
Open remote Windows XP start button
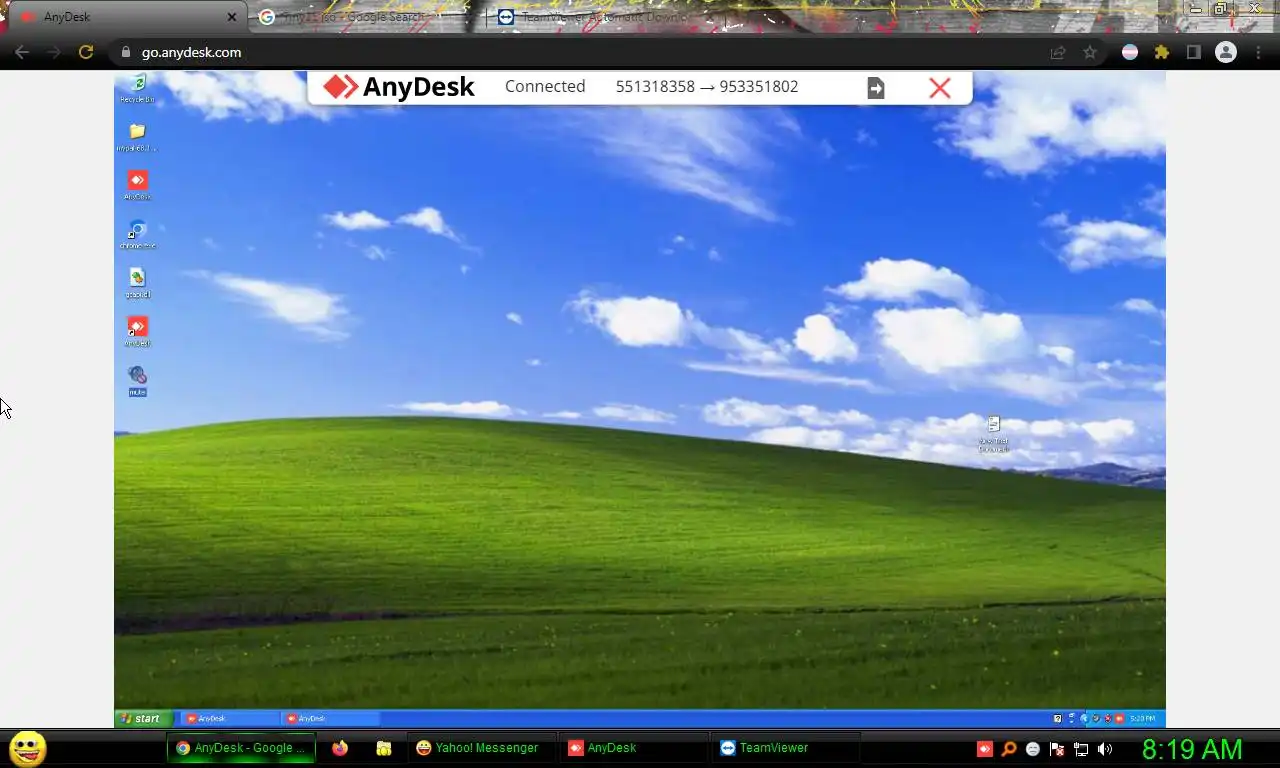coord(143,718)
